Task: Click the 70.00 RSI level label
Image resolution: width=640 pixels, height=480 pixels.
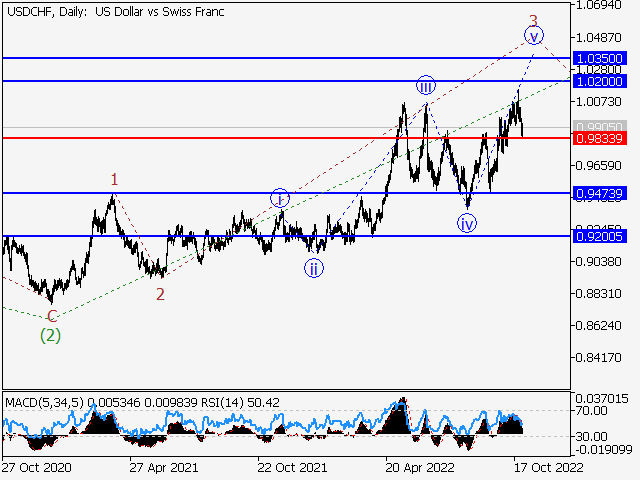Action: pos(592,411)
